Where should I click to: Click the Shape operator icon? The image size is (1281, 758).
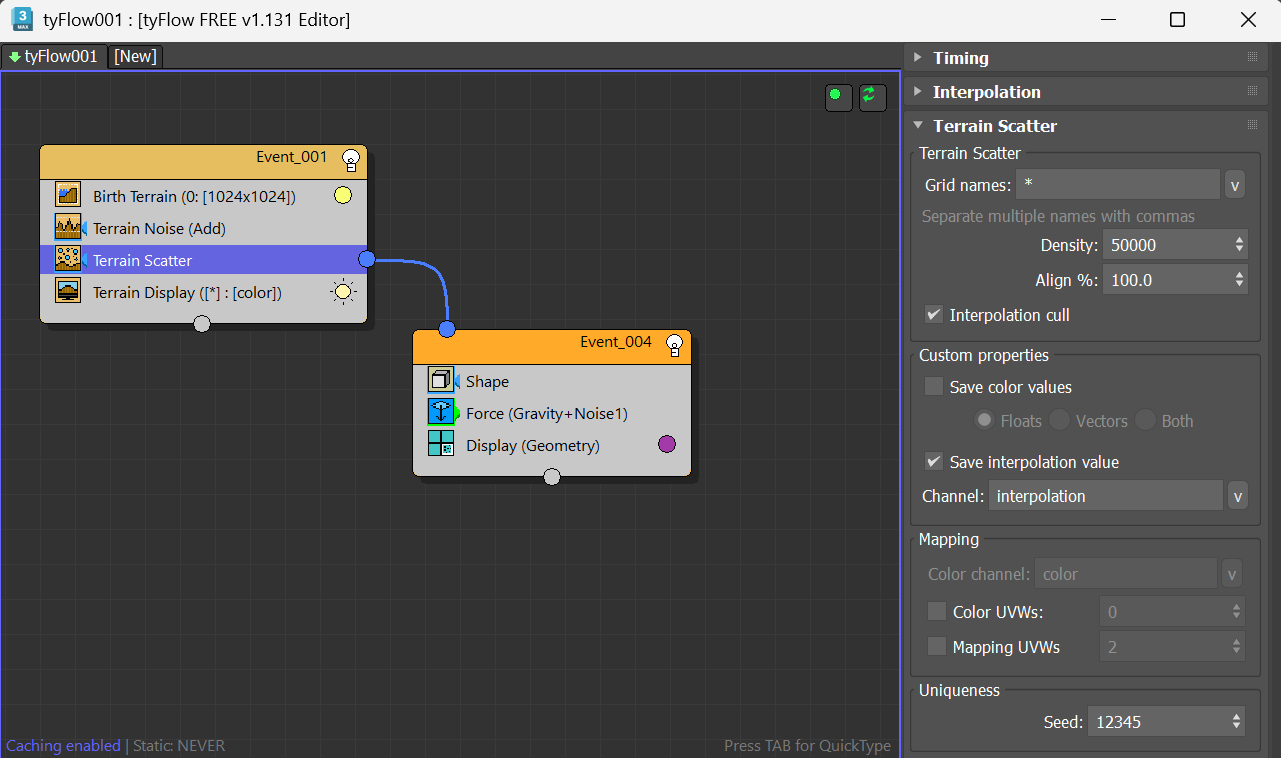pyautogui.click(x=441, y=381)
